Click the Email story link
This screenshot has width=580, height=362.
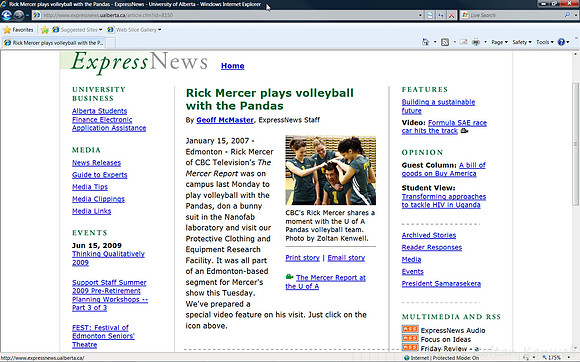point(346,258)
